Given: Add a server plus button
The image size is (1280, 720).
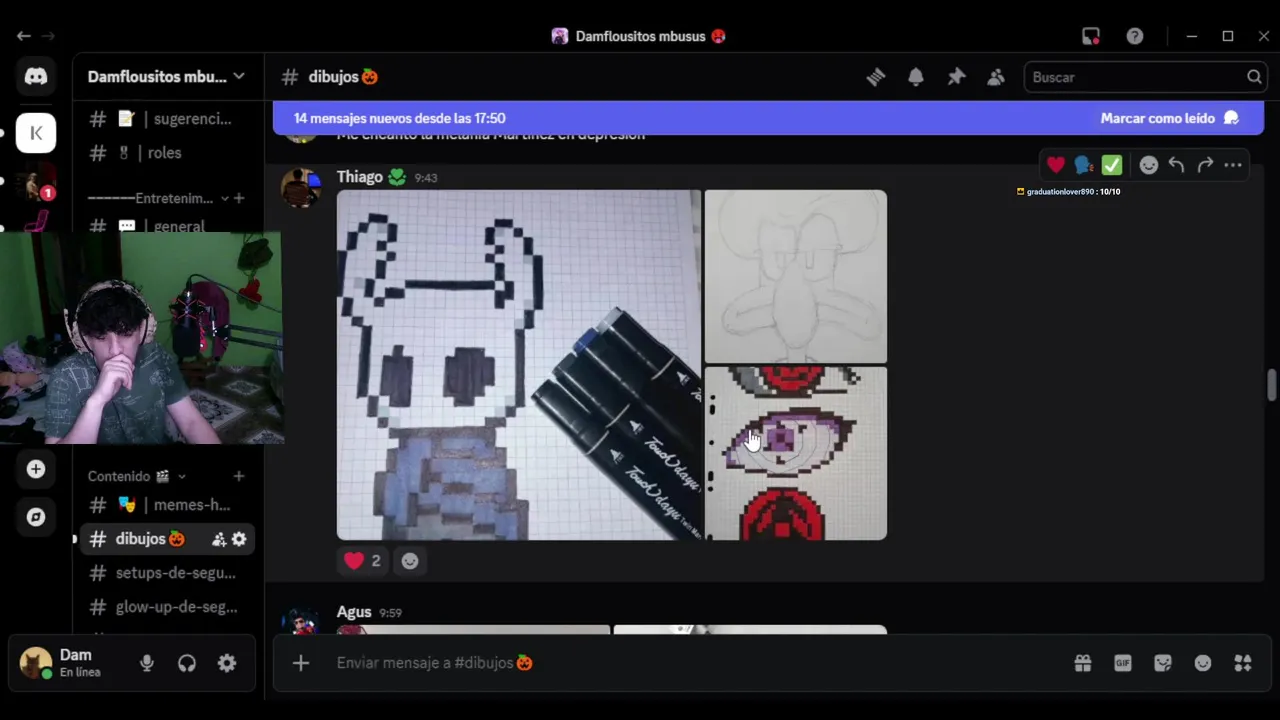Looking at the screenshot, I should pos(36,469).
